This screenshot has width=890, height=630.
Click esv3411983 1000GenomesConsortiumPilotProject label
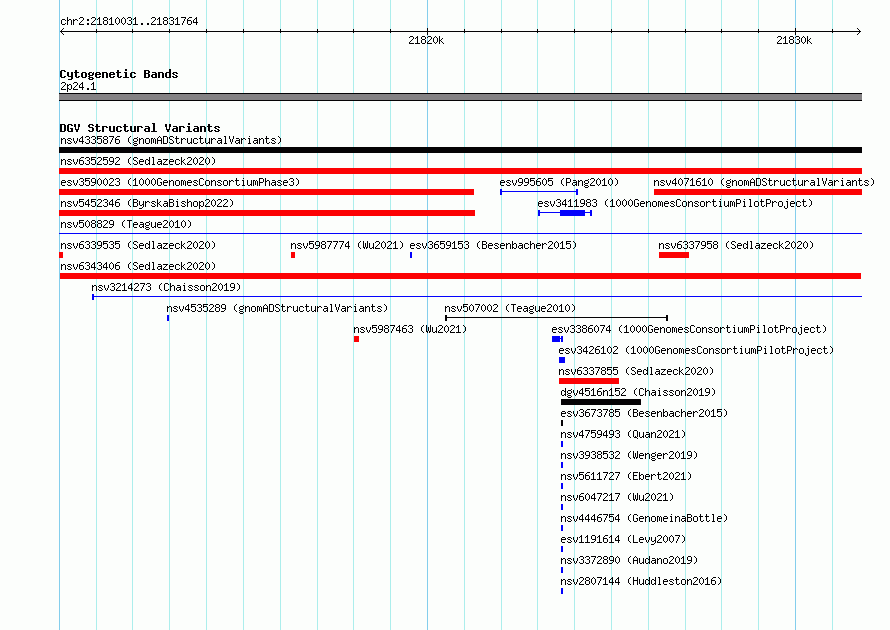[675, 203]
